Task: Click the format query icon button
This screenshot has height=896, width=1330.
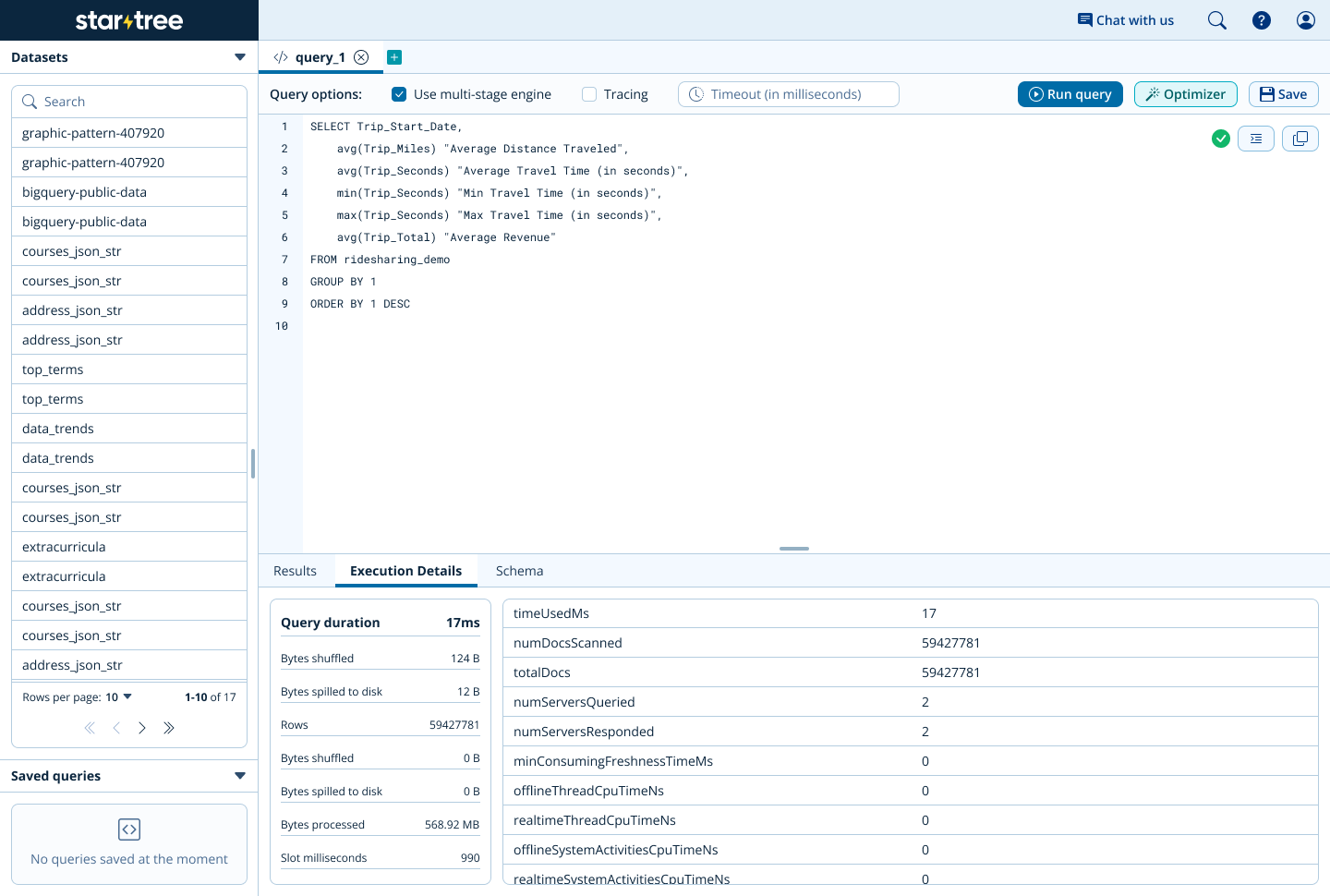Action: (x=1255, y=139)
